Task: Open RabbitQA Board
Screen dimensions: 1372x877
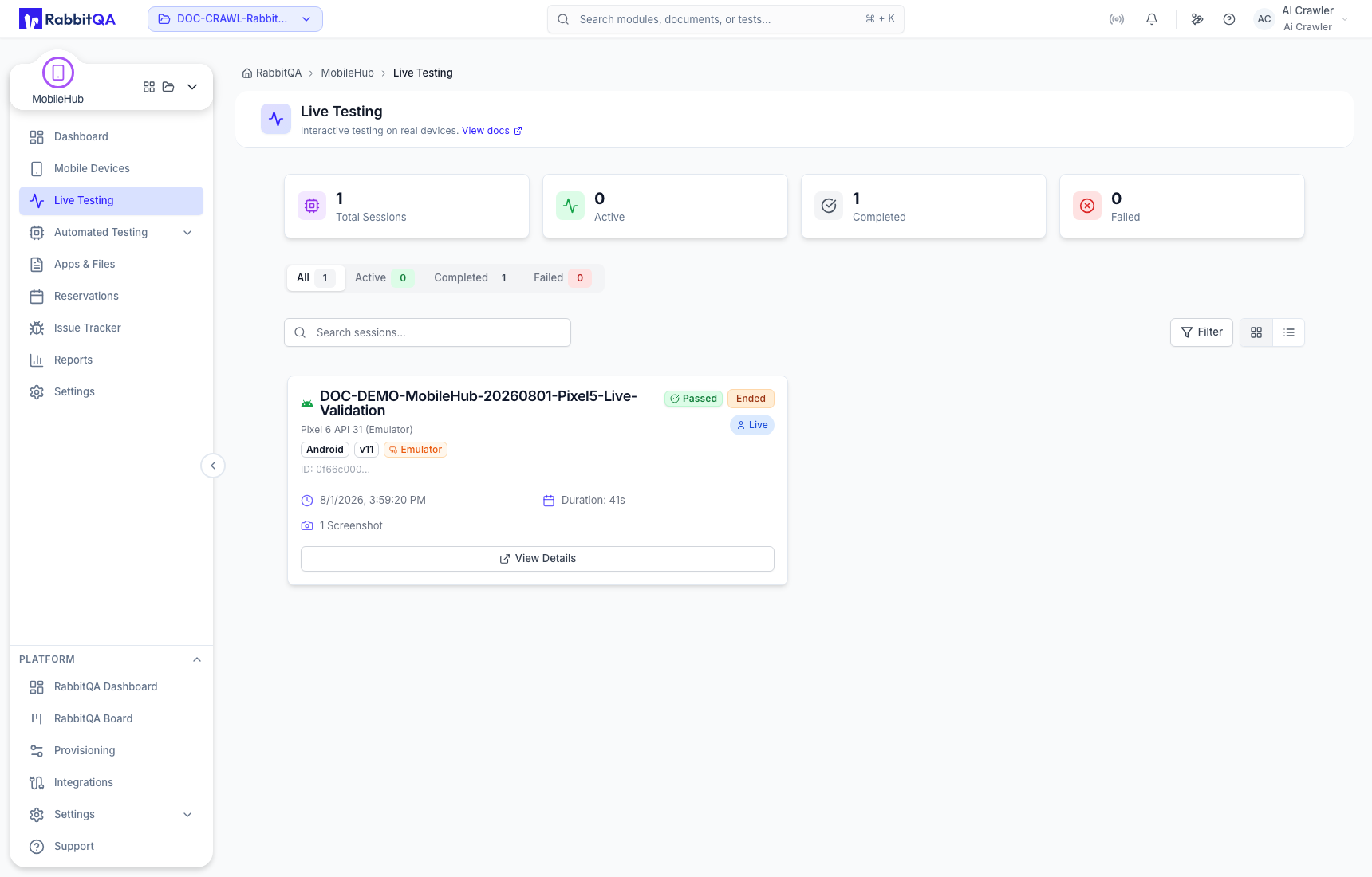Action: 111,719
